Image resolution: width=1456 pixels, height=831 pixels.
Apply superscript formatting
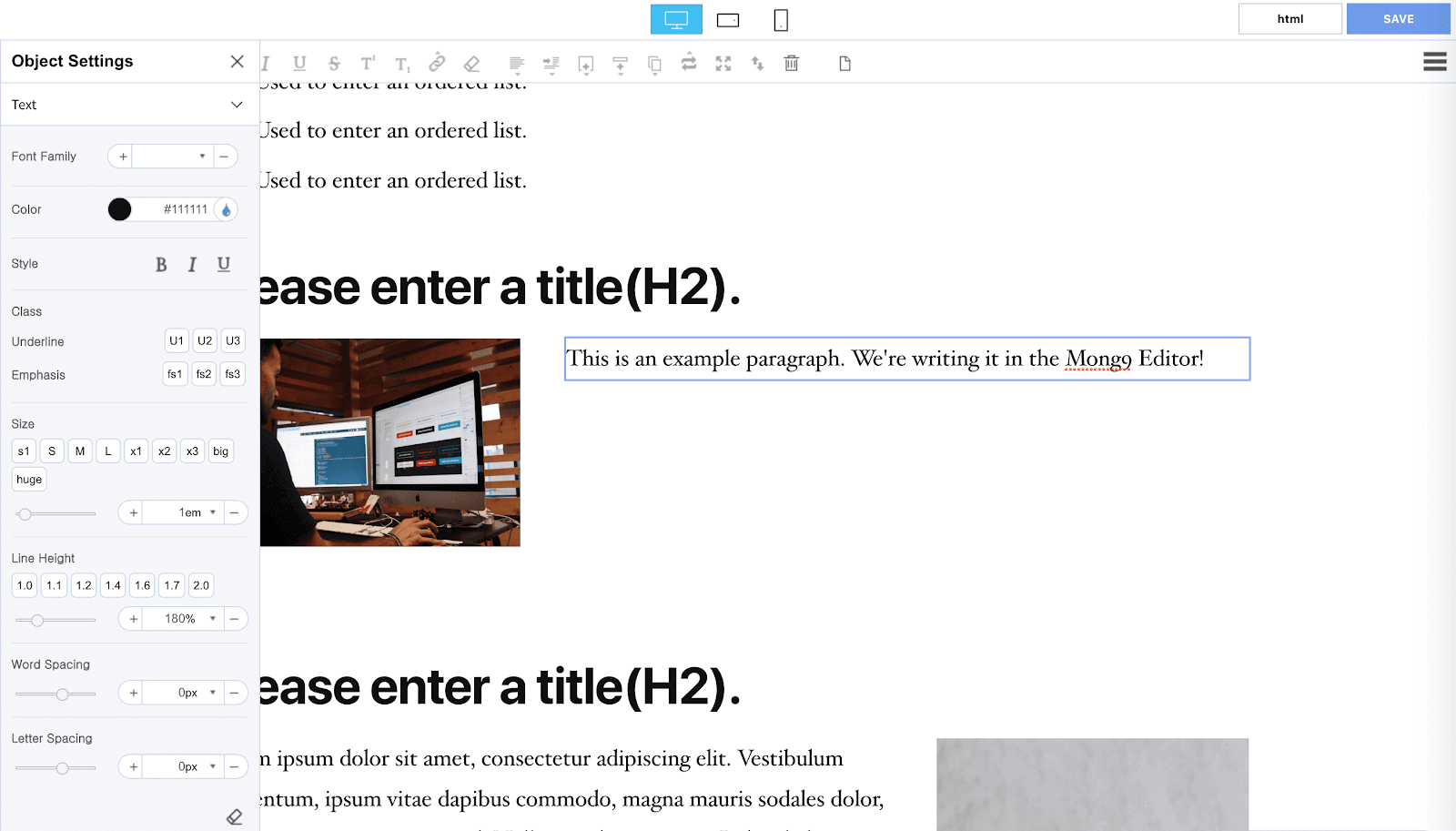368,63
